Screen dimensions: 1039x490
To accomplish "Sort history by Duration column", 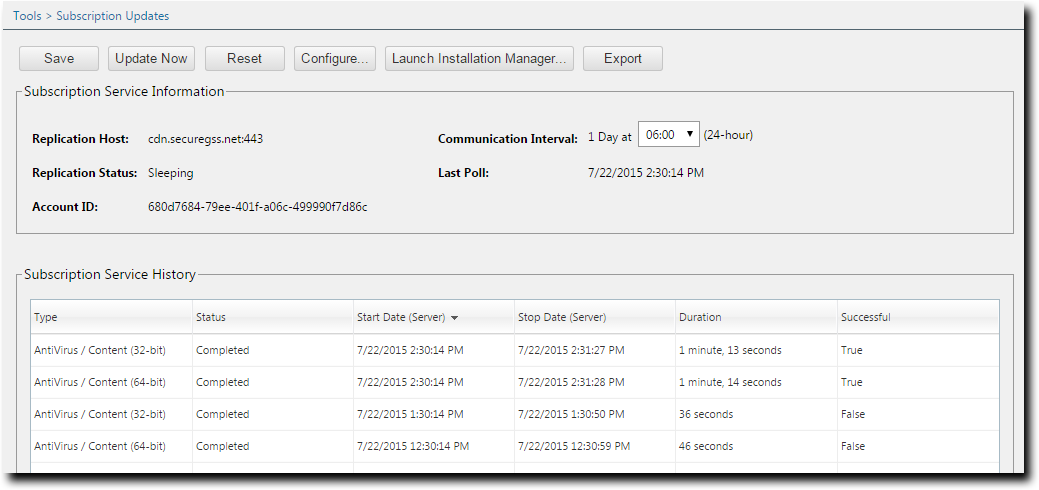I will pyautogui.click(x=700, y=317).
